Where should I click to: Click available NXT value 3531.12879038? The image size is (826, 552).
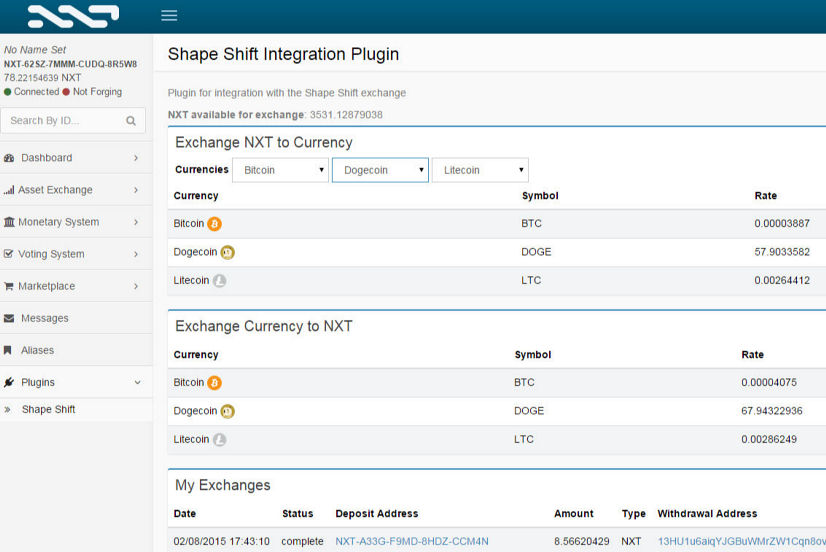click(346, 115)
